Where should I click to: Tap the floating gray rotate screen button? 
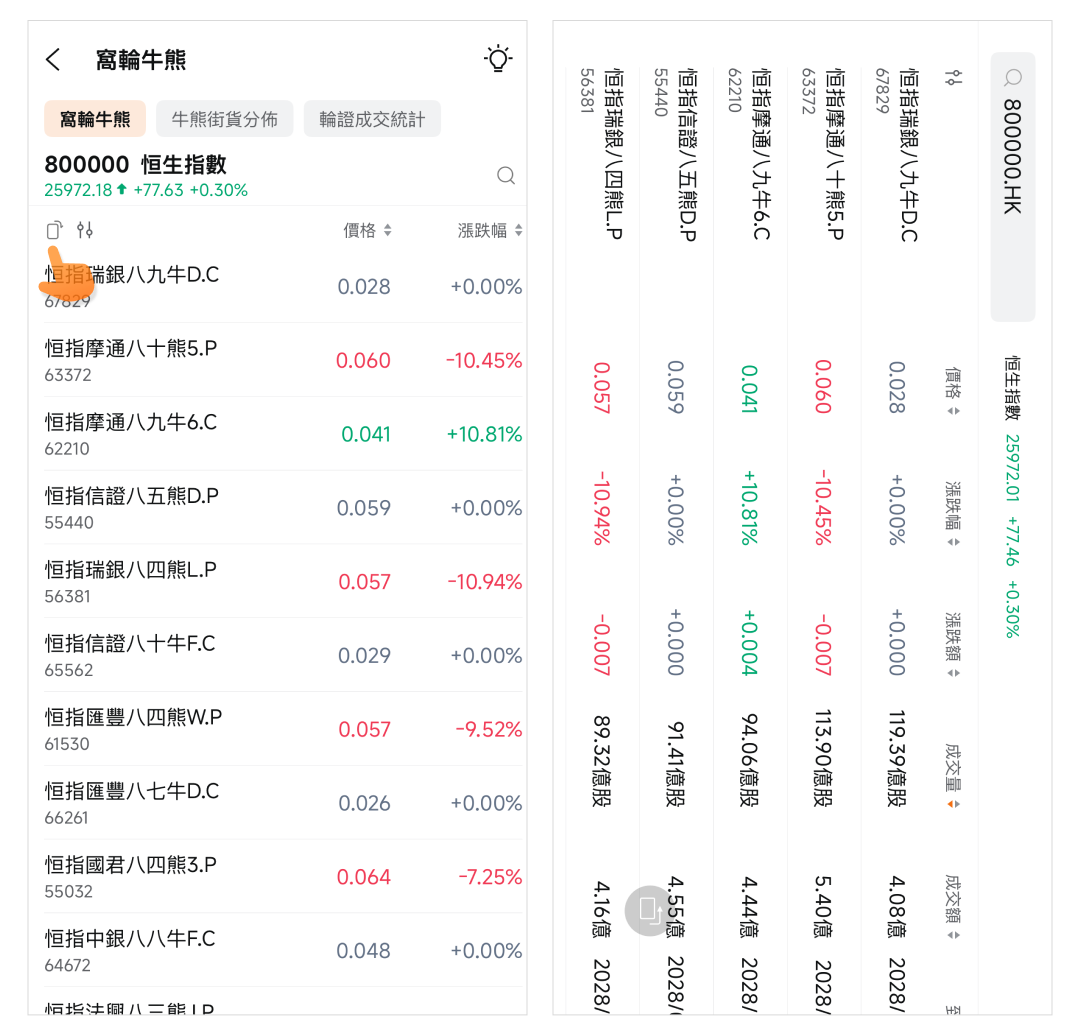[648, 910]
